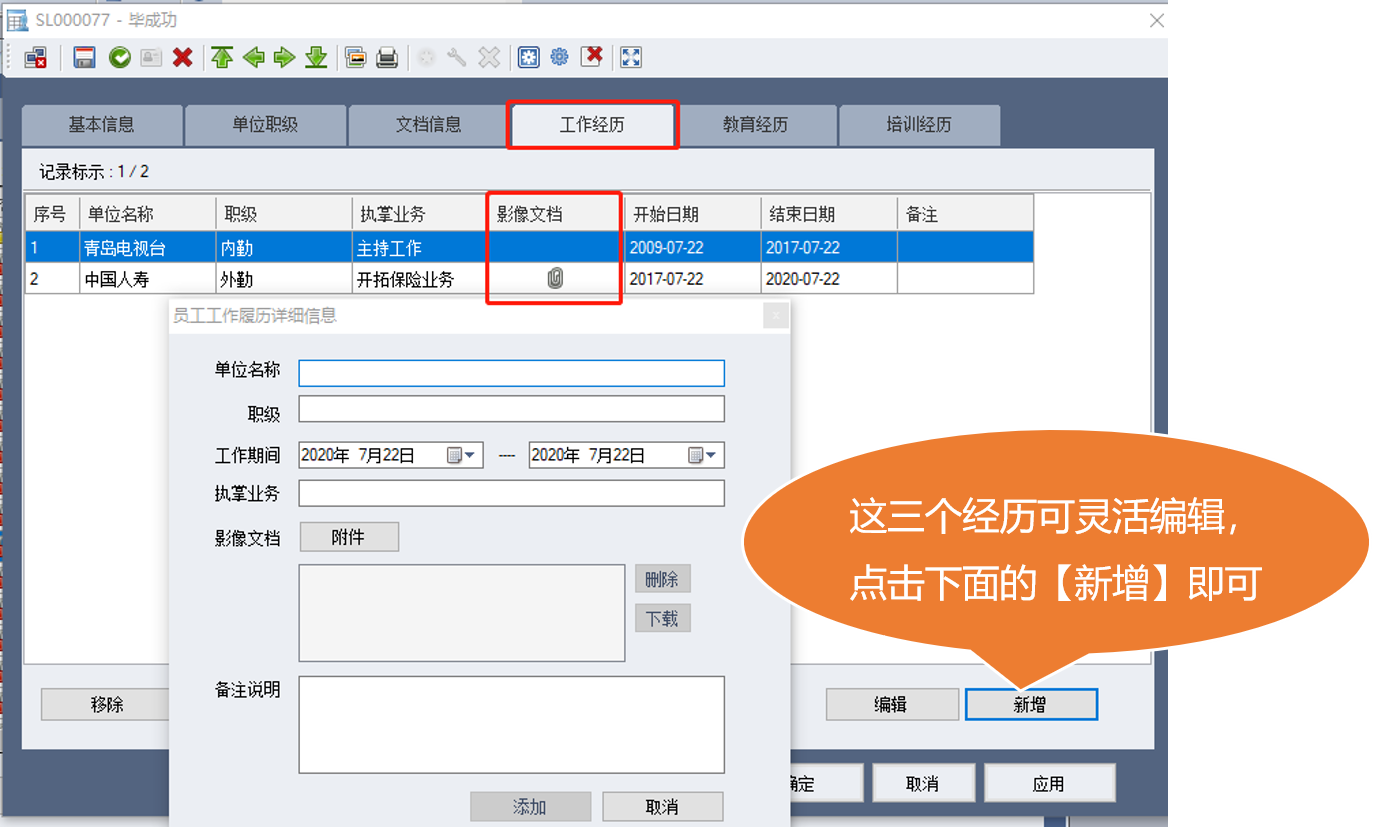The image size is (1373, 827).
Task: Click the printer icon in toolbar
Action: 387,58
